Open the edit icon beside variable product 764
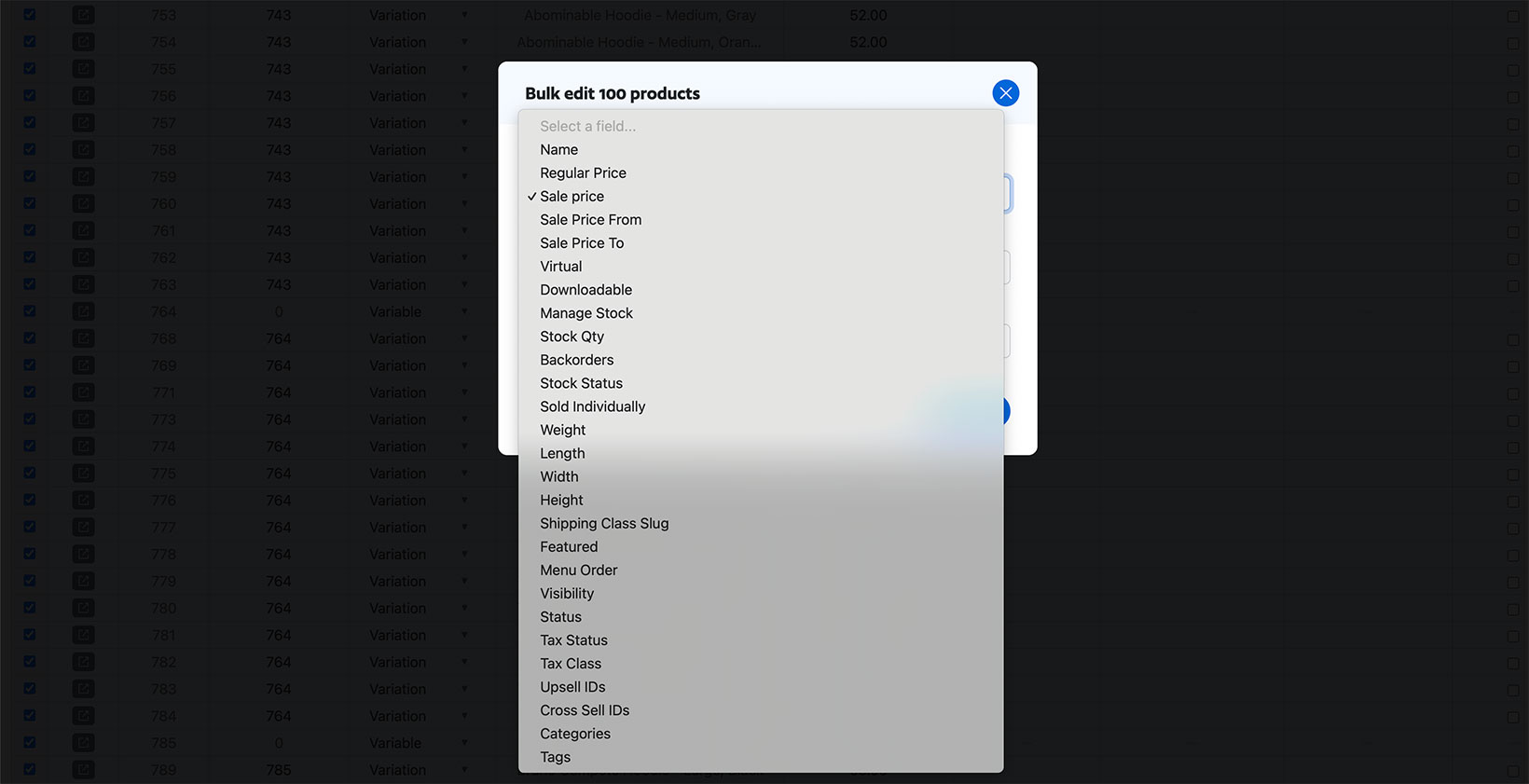1529x784 pixels. 83,311
